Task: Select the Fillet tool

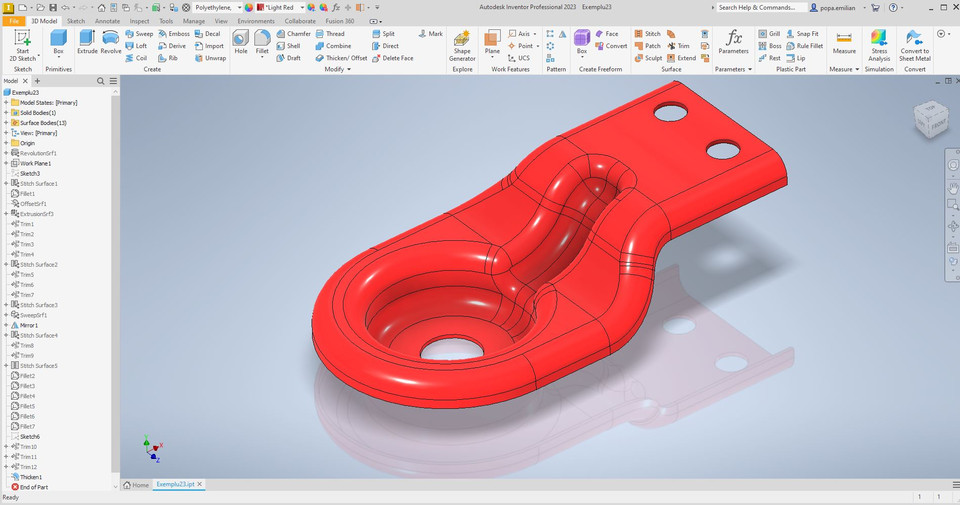Action: point(262,42)
